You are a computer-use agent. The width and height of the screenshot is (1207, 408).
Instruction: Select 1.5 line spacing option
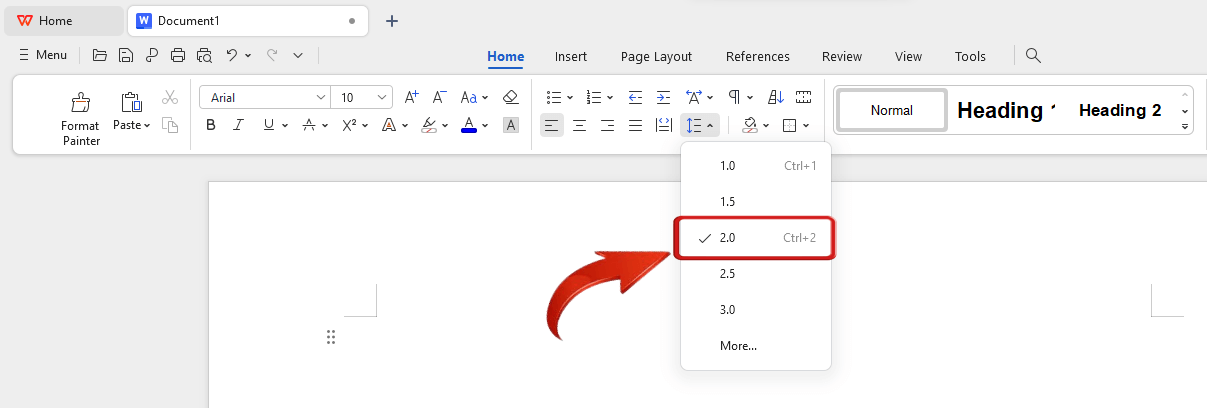(756, 202)
